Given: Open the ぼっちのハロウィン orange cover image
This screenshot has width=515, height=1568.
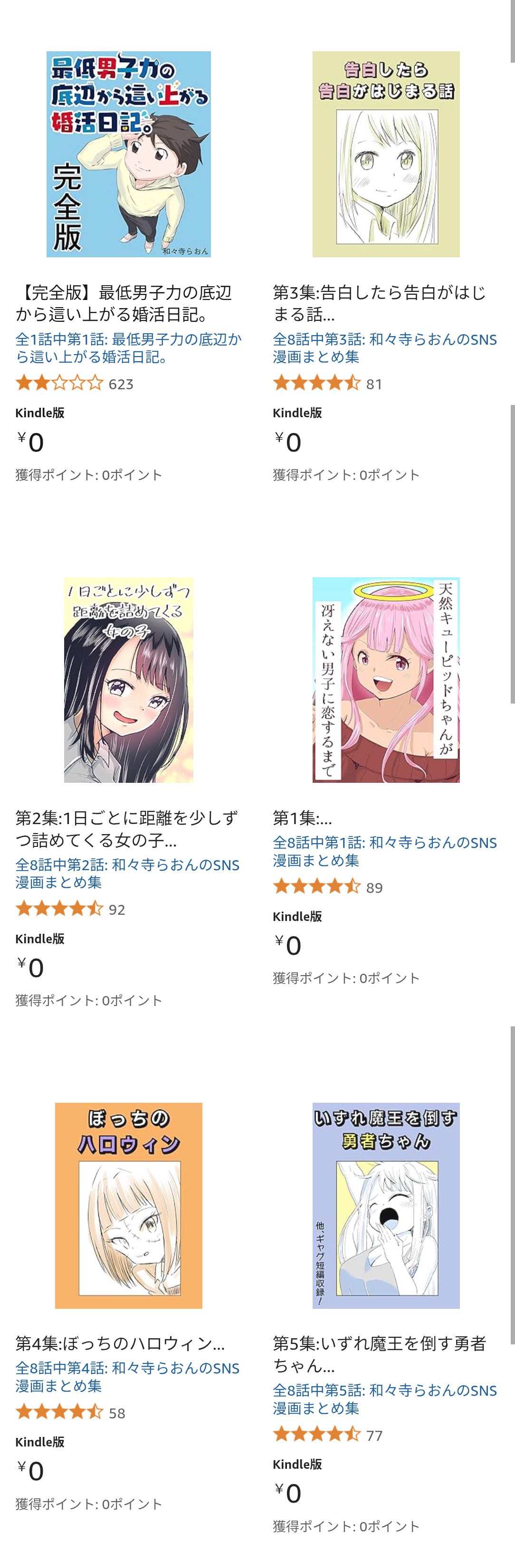Looking at the screenshot, I should [x=129, y=1205].
